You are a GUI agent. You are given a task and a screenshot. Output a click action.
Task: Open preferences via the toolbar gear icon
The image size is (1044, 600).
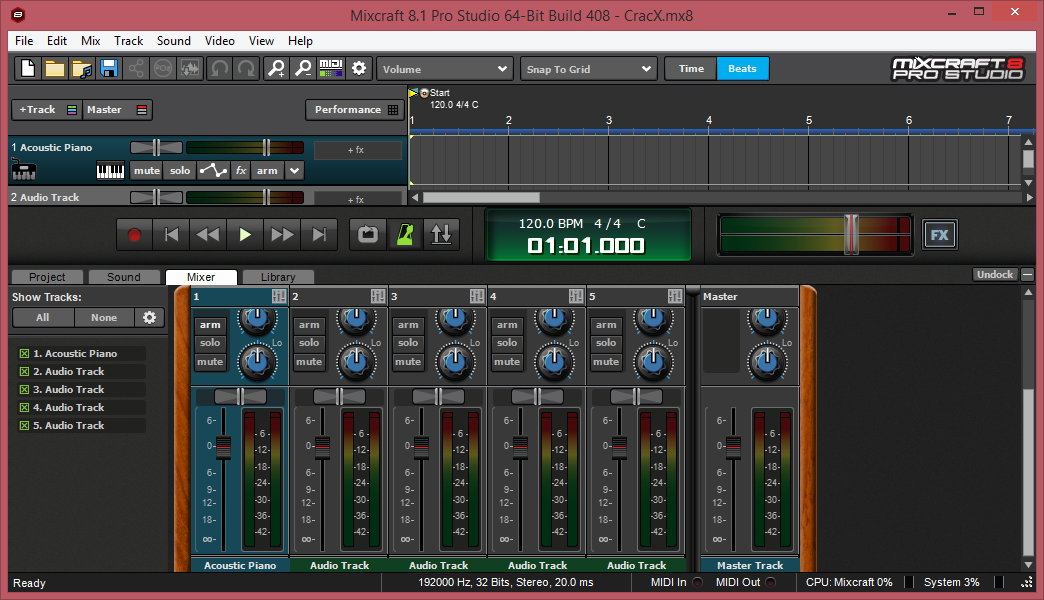(359, 69)
